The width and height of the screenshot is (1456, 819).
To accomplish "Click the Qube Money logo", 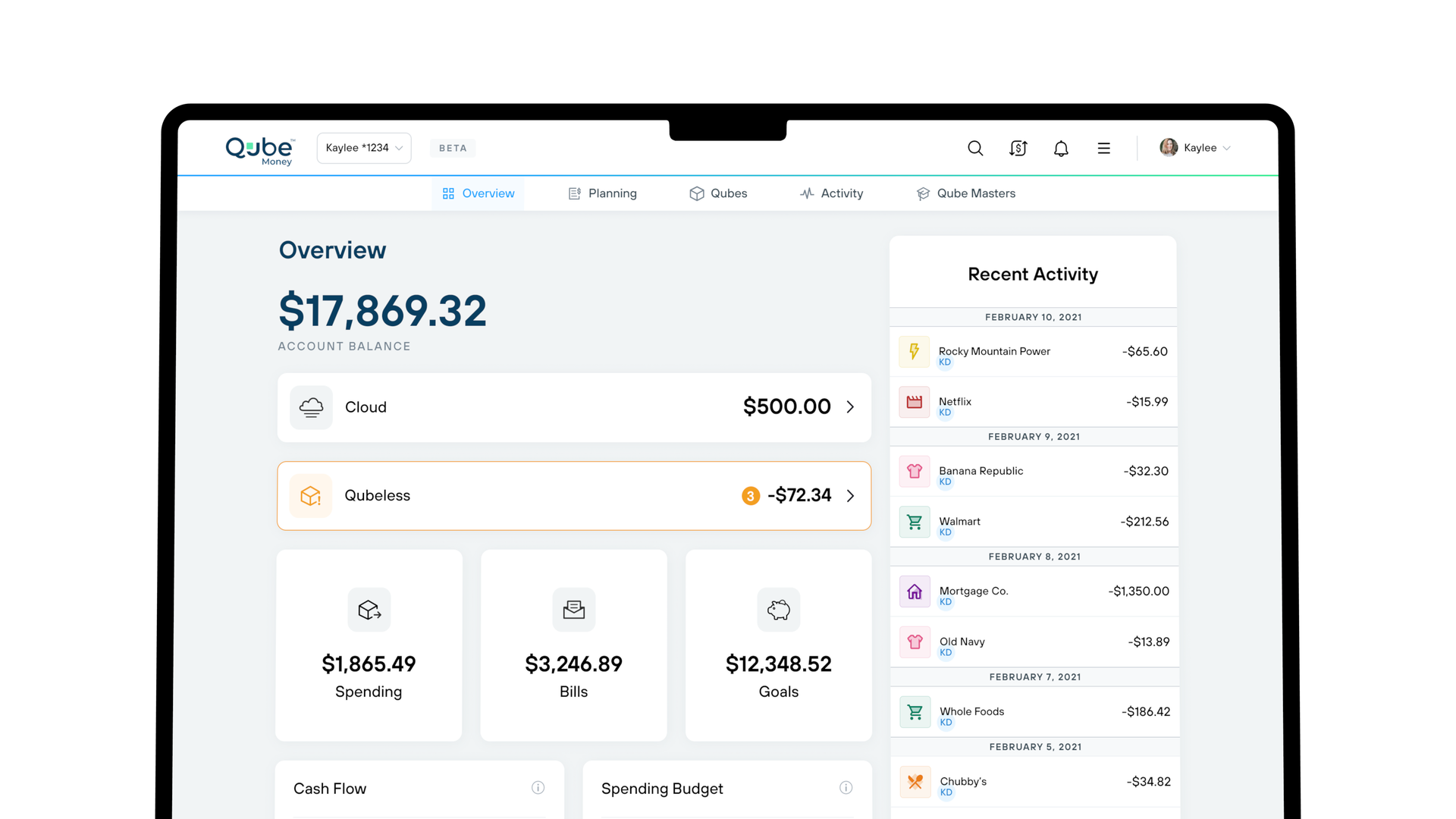I will pos(259,149).
